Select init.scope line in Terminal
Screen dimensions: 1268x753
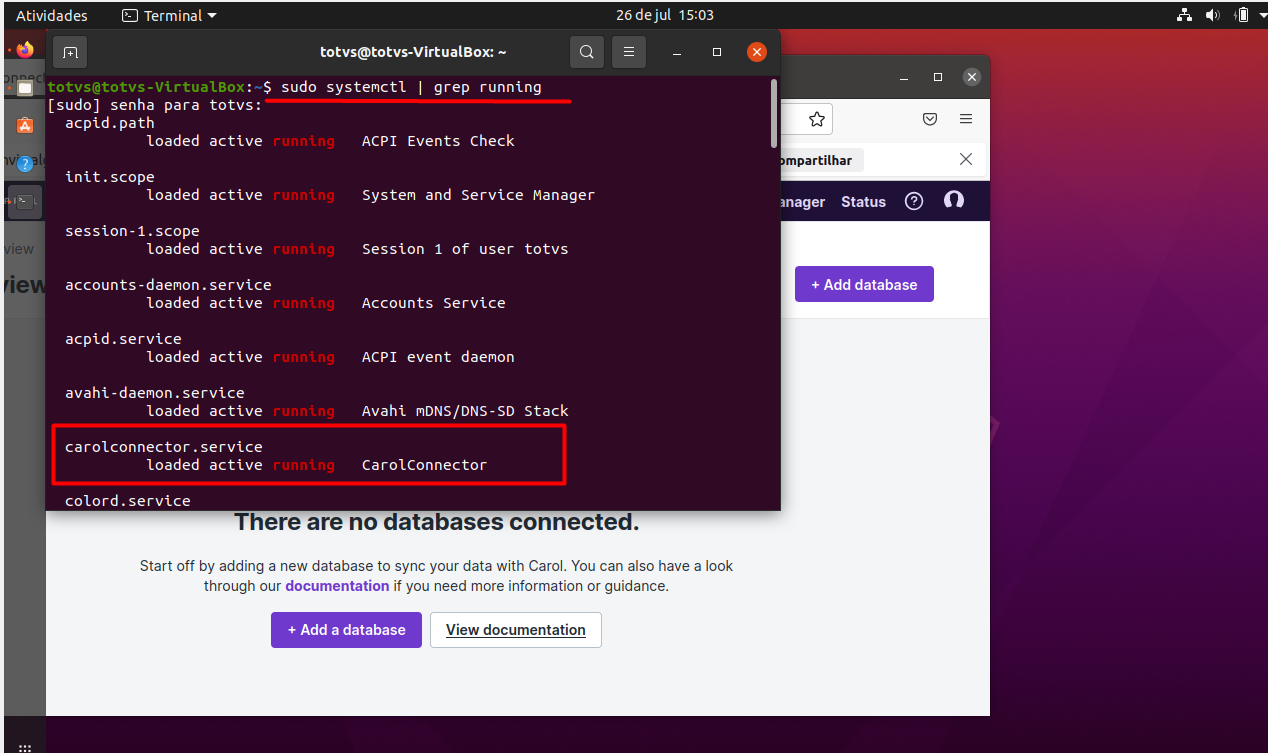pyautogui.click(x=110, y=177)
